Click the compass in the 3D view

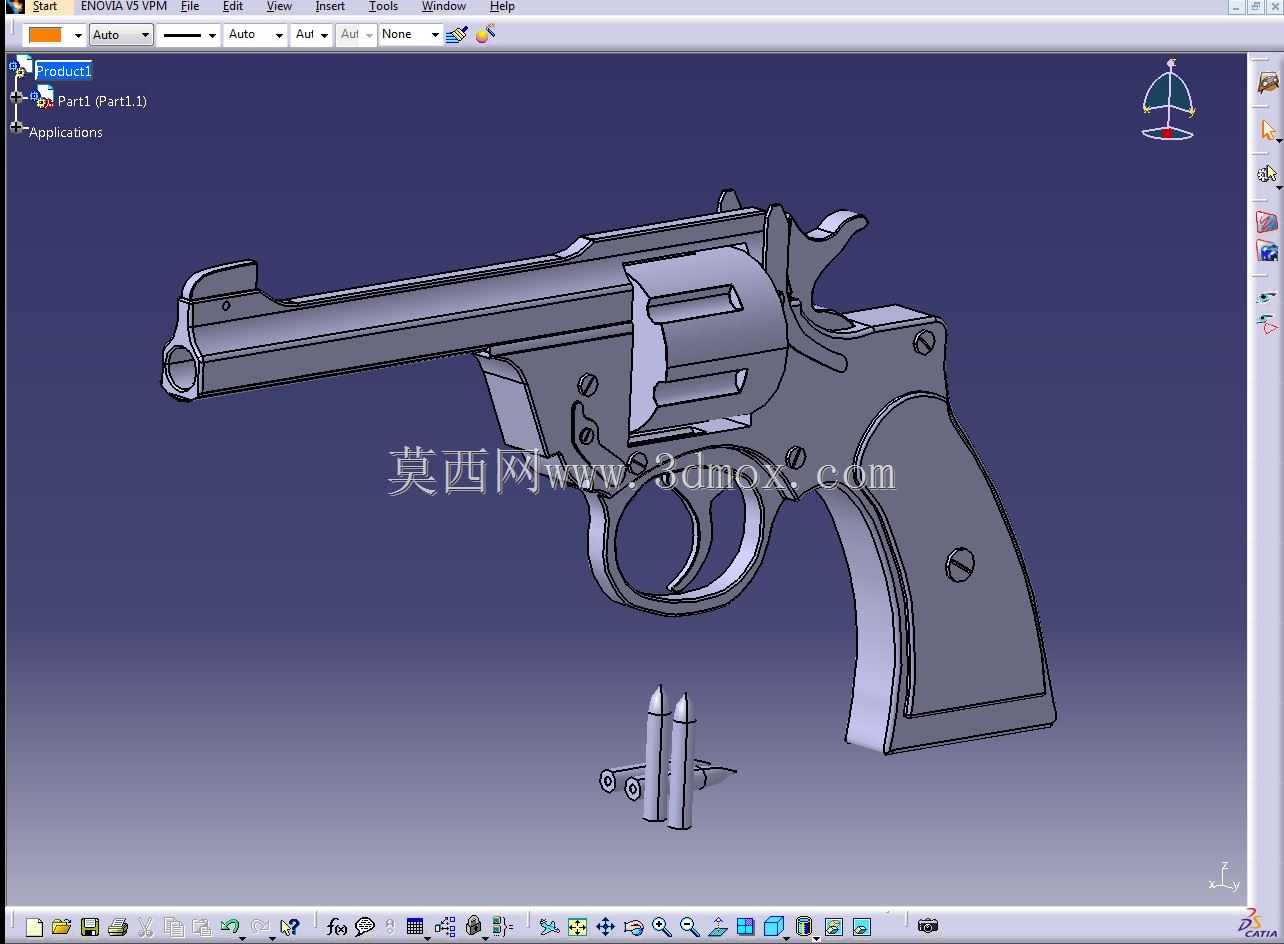pyautogui.click(x=1168, y=100)
